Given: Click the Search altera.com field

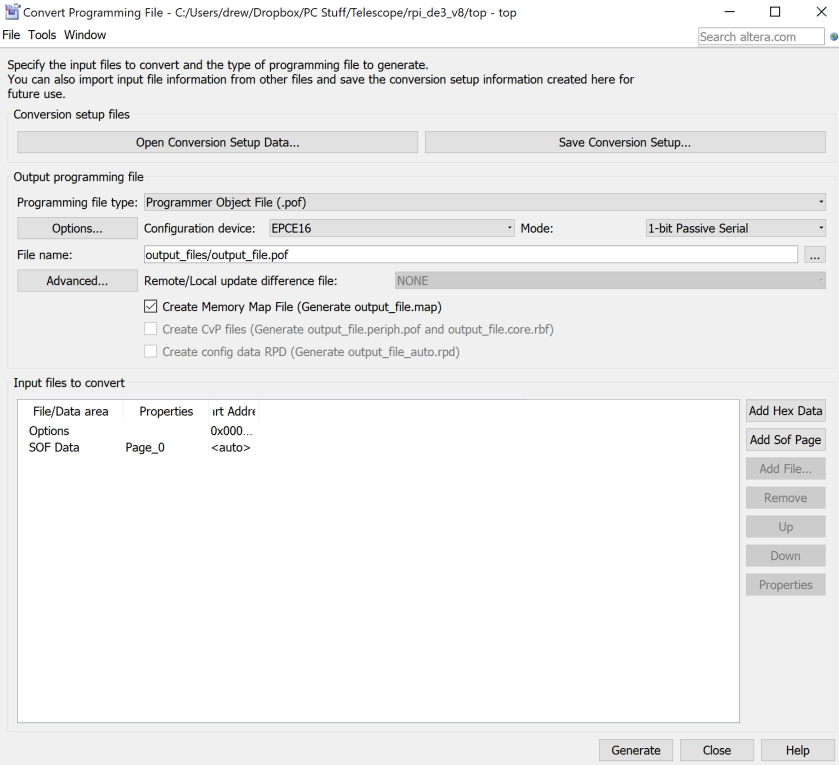Looking at the screenshot, I should [x=761, y=36].
